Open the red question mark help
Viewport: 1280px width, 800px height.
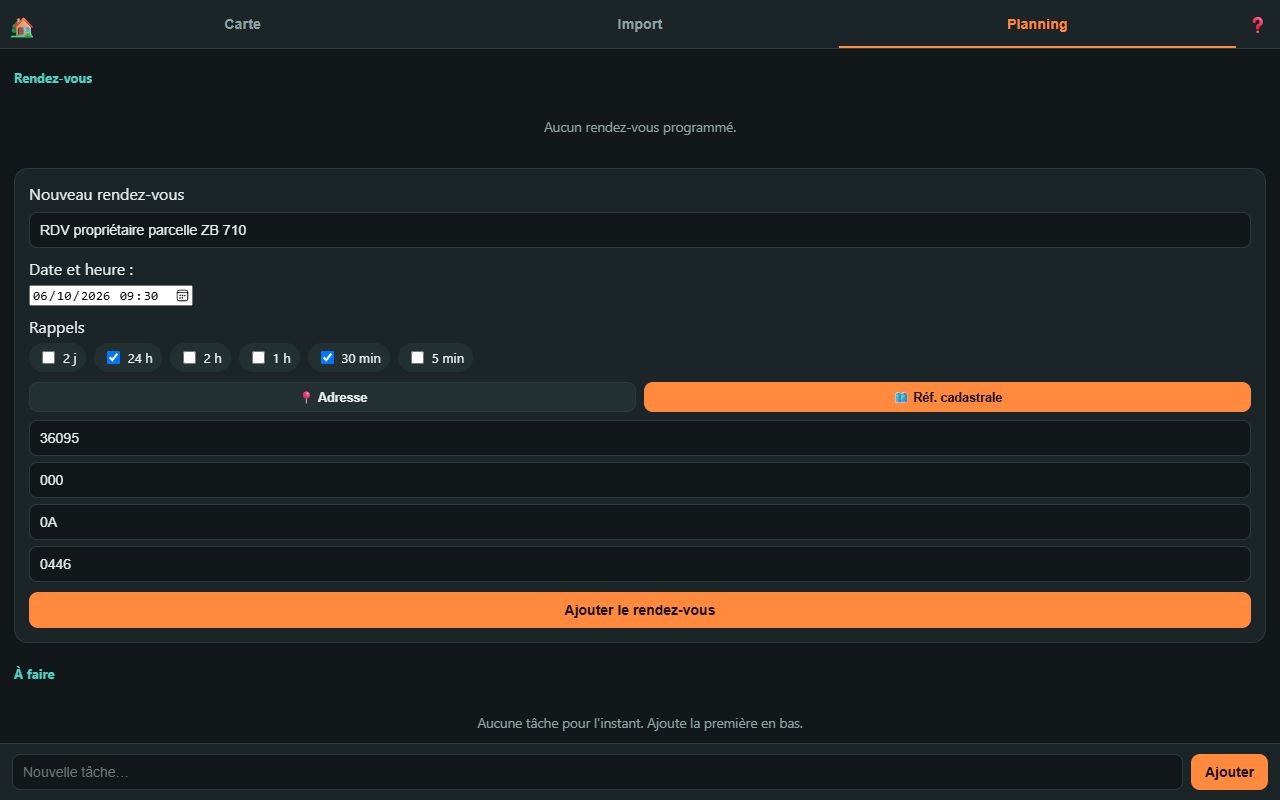tap(1258, 25)
